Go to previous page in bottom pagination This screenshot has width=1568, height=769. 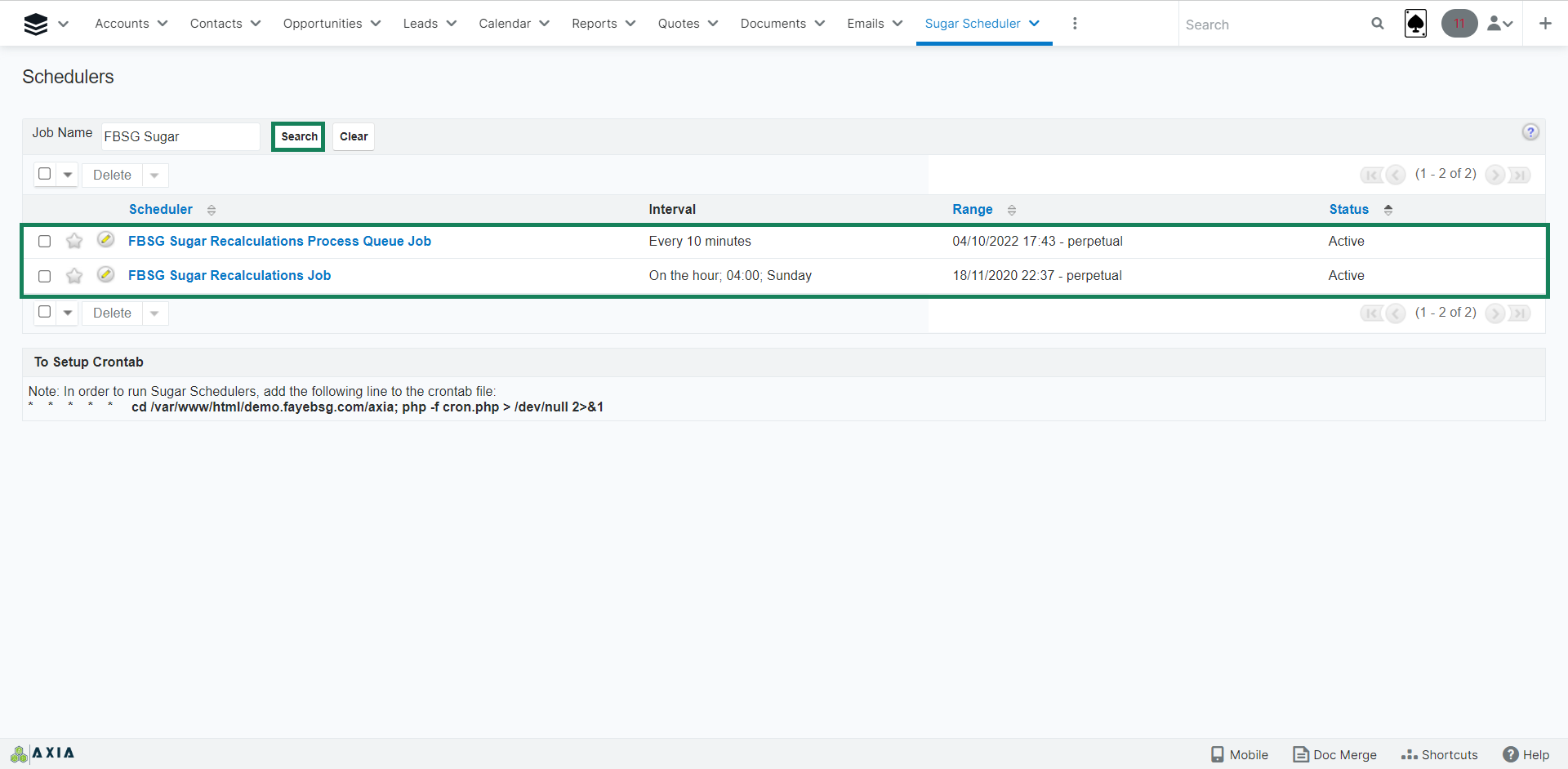click(x=1396, y=313)
